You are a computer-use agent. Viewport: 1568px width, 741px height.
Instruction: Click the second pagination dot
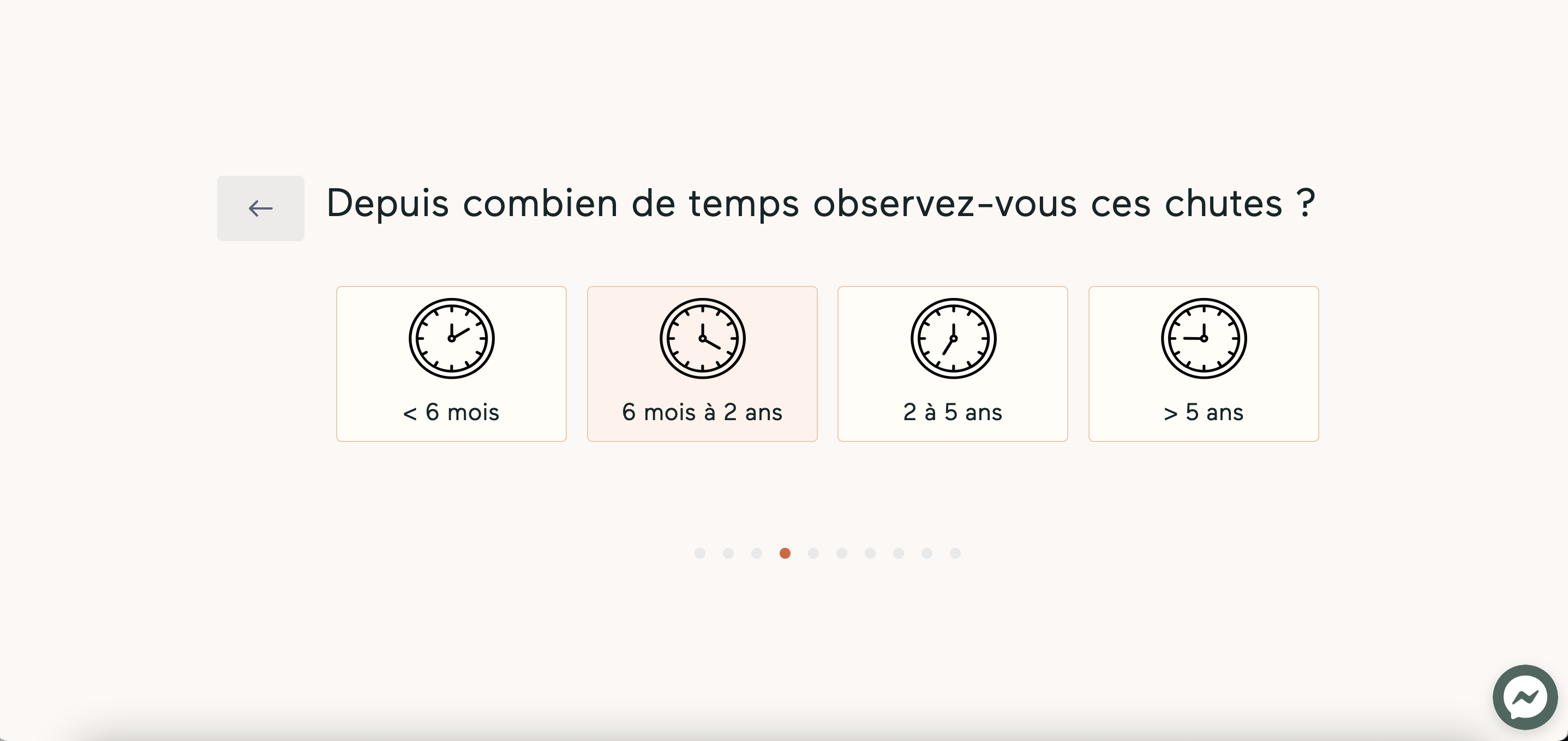(x=727, y=553)
